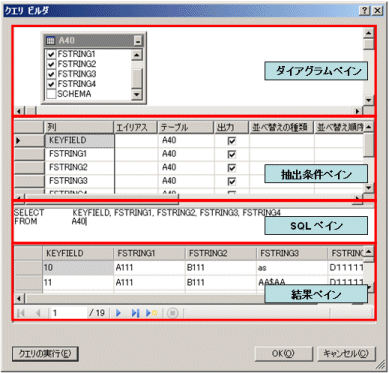Select 列 column header in criteria grid

(79, 127)
